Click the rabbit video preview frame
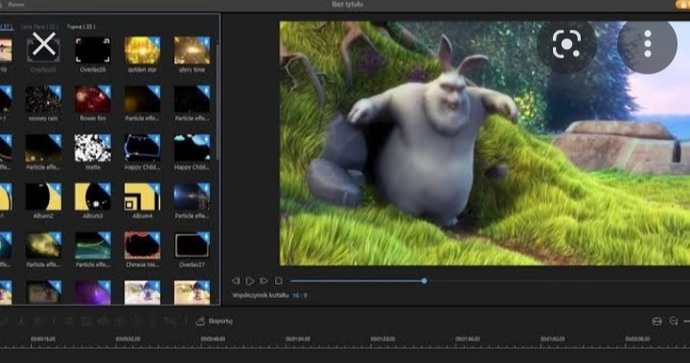This screenshot has height=363, width=690. (485, 143)
